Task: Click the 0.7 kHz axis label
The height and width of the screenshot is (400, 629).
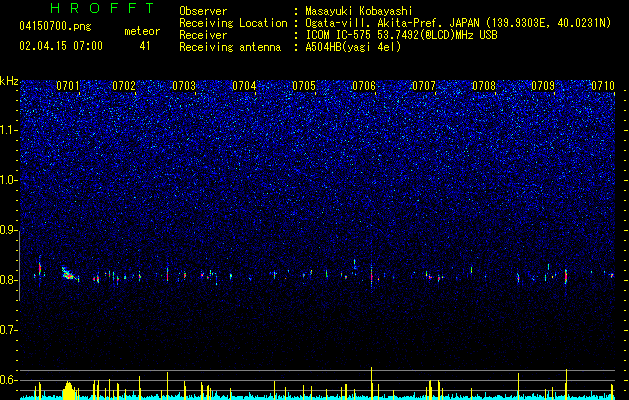Action: (9, 330)
